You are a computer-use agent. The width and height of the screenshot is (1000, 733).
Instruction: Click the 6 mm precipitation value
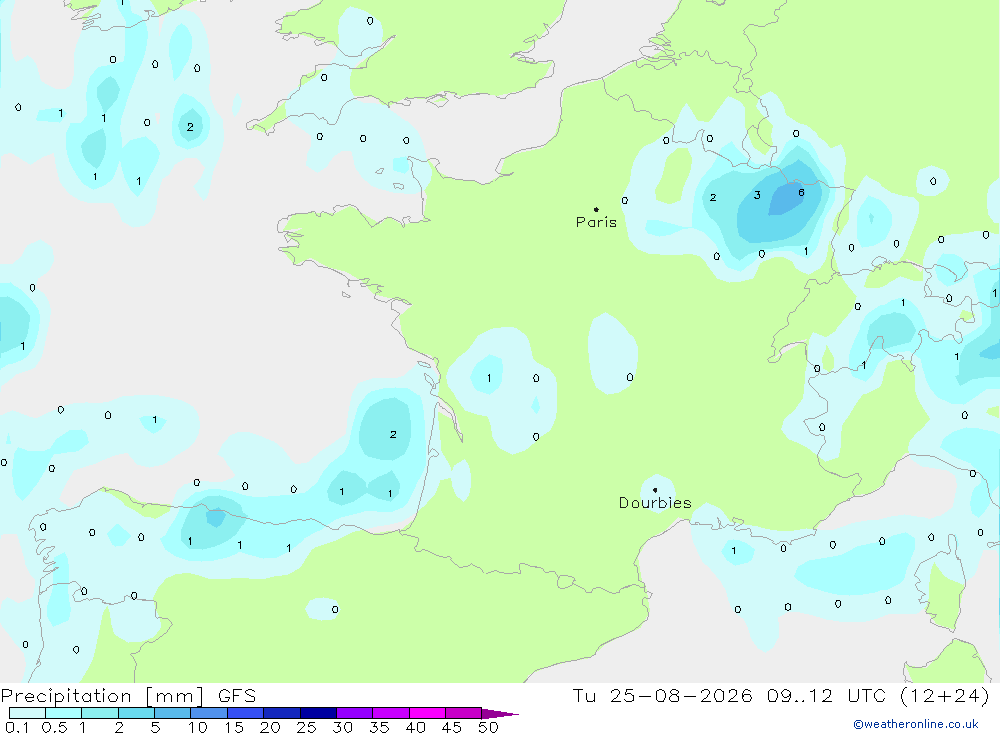pos(801,193)
